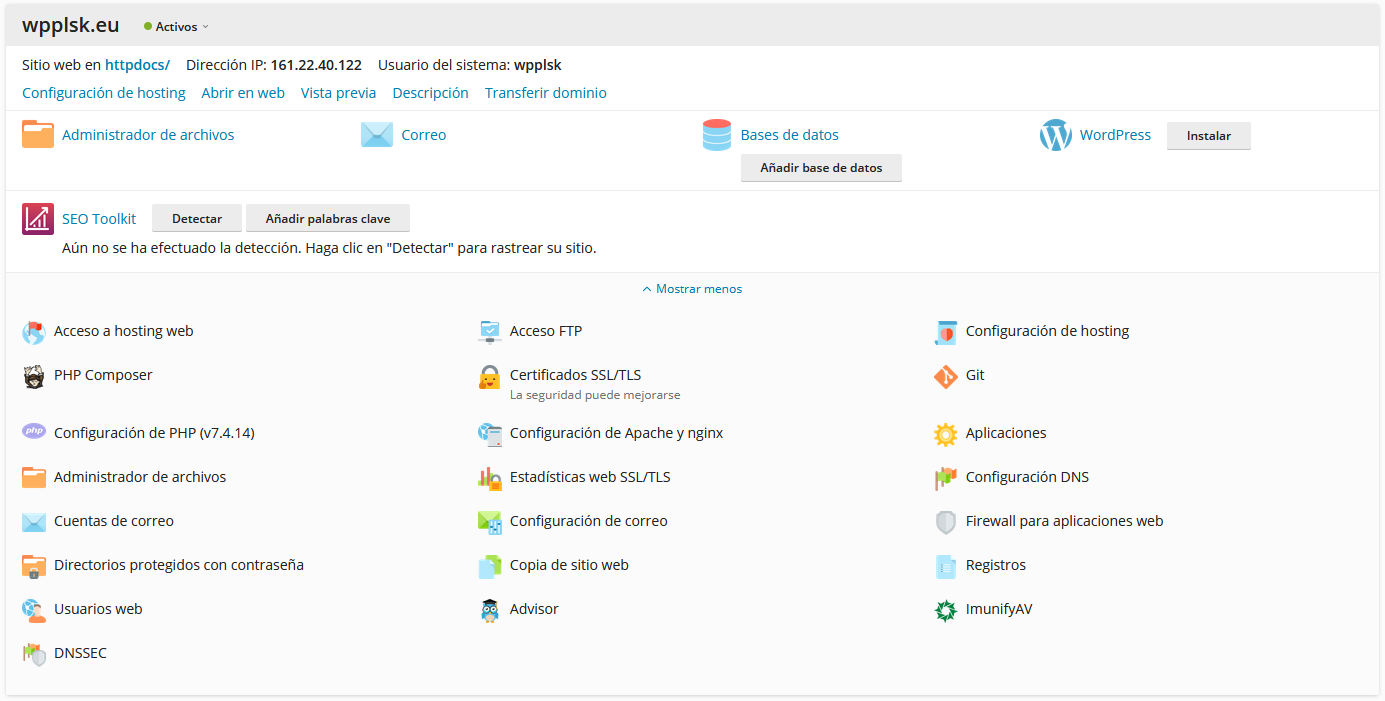This screenshot has height=701, width=1385.
Task: Click the WordPress logo icon
Action: 1056,135
